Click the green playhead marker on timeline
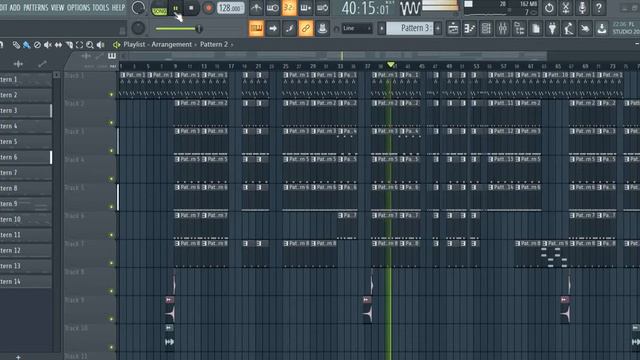 tap(391, 64)
